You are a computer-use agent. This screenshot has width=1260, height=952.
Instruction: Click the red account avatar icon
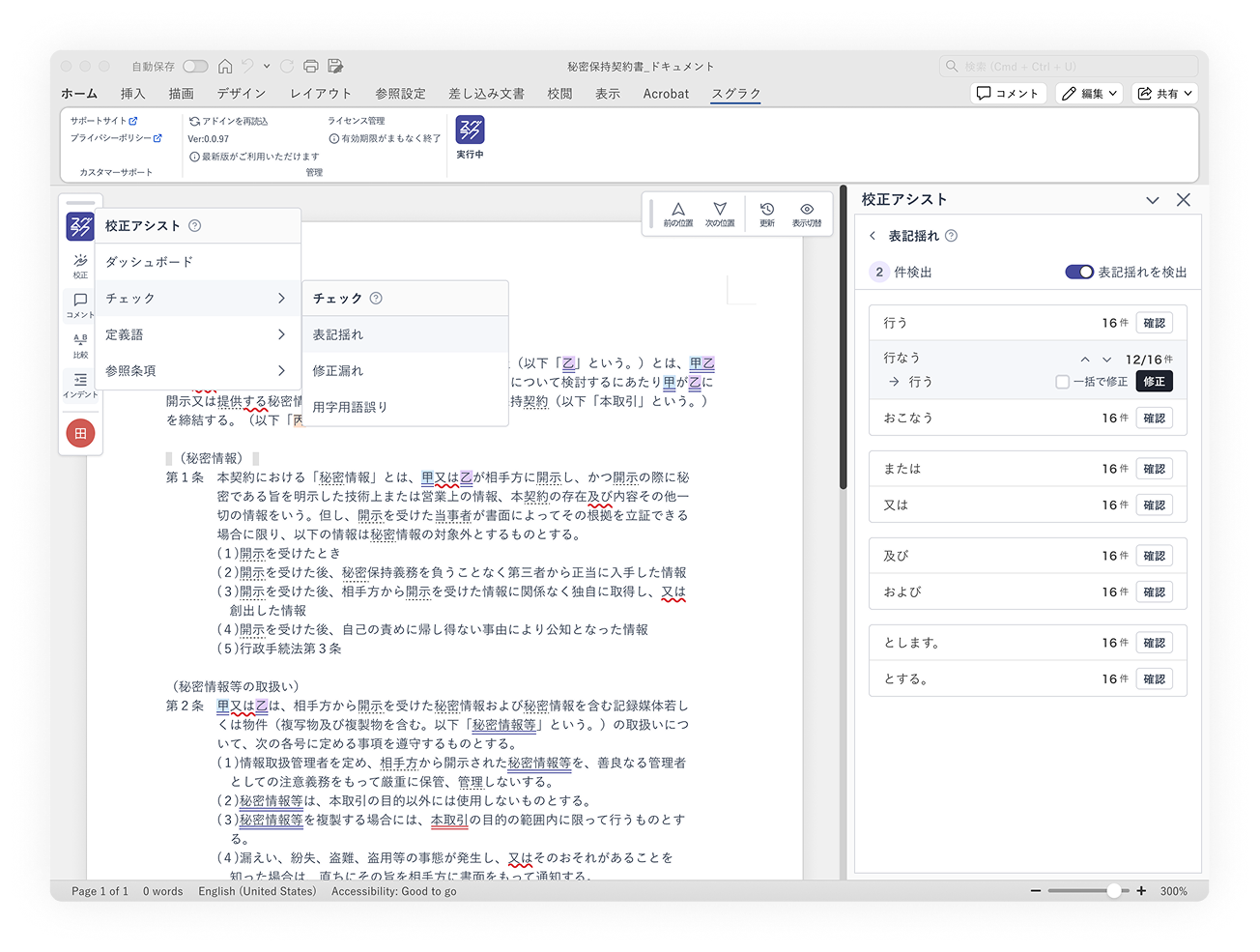click(x=80, y=433)
